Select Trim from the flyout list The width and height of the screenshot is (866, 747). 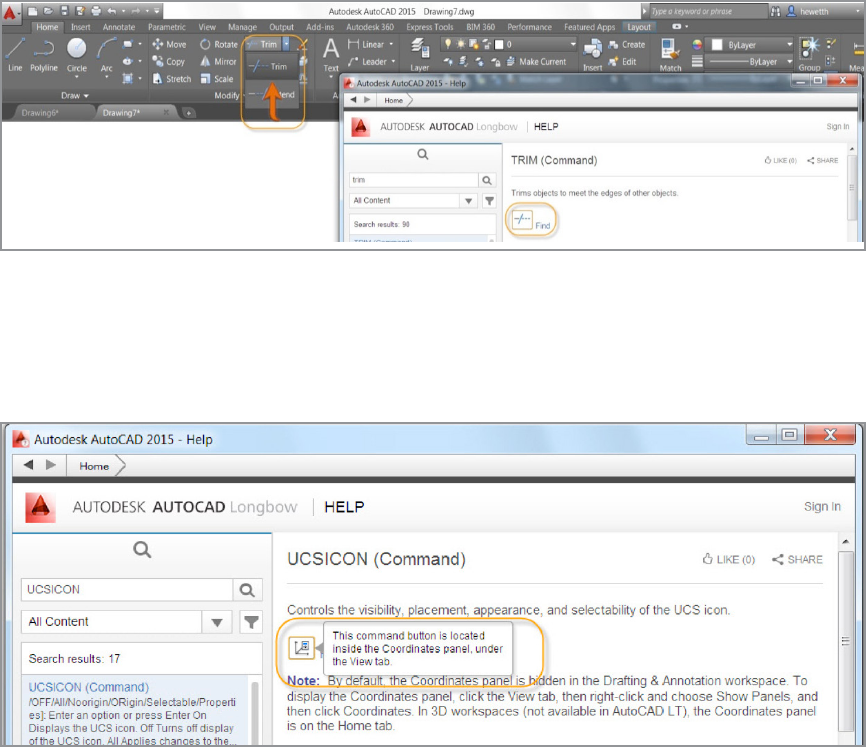pyautogui.click(x=271, y=67)
